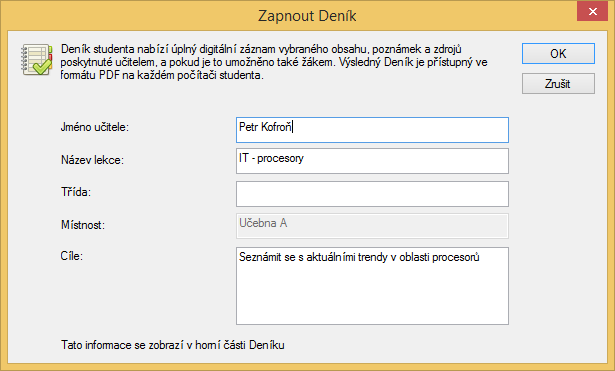Place cursor on the 'IT - procesory' text
Screen dimensions: 615x371
pyautogui.click(x=271, y=158)
